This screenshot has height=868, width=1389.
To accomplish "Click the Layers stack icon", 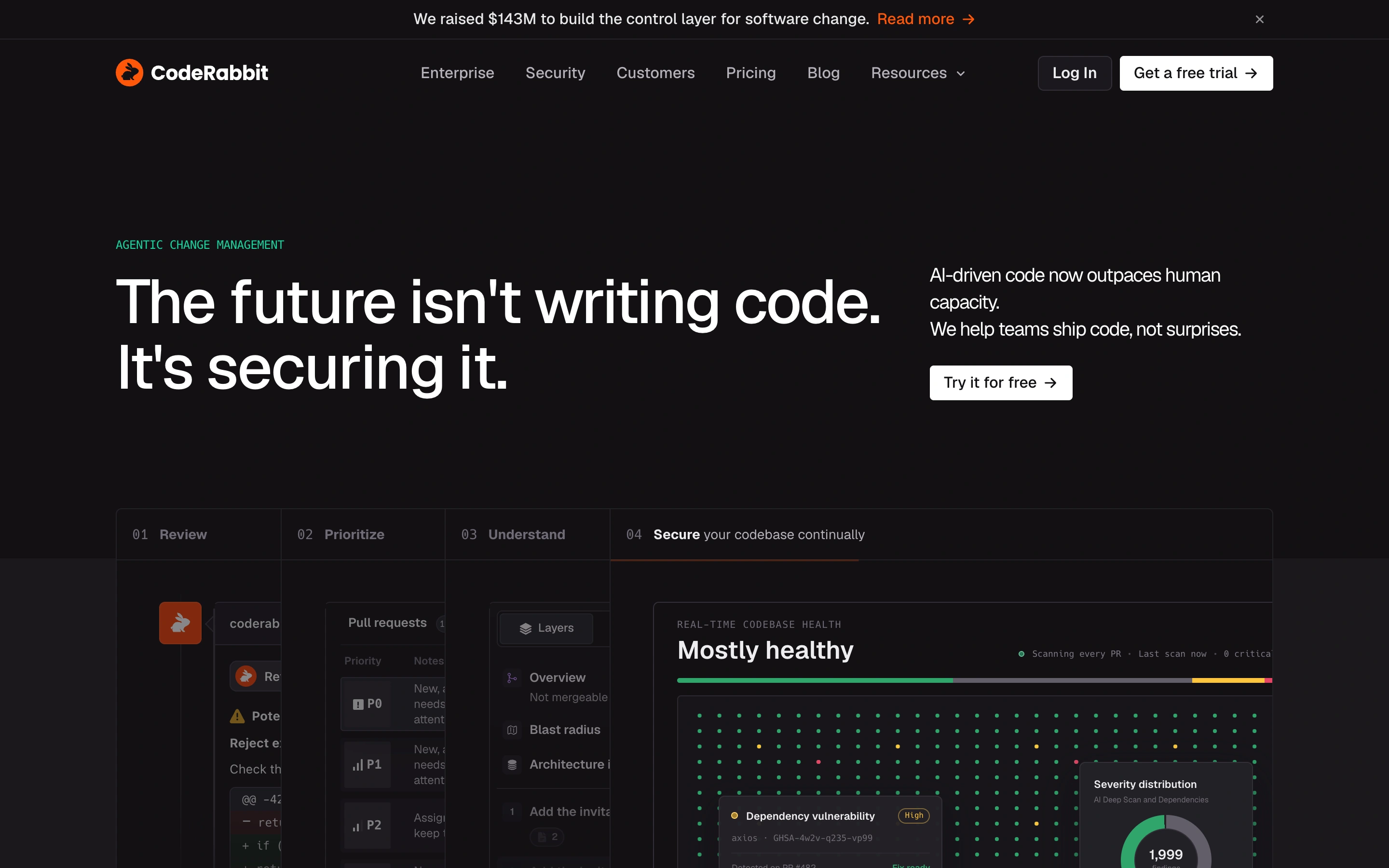I will coord(525,629).
